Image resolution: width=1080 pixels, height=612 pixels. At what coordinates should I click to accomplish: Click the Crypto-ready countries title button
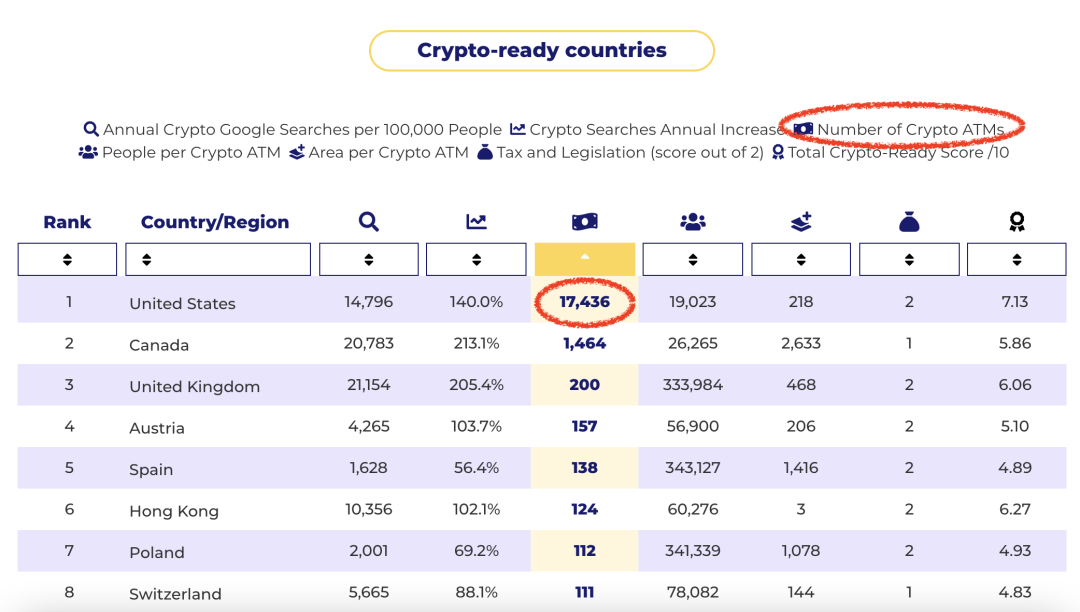pos(541,50)
